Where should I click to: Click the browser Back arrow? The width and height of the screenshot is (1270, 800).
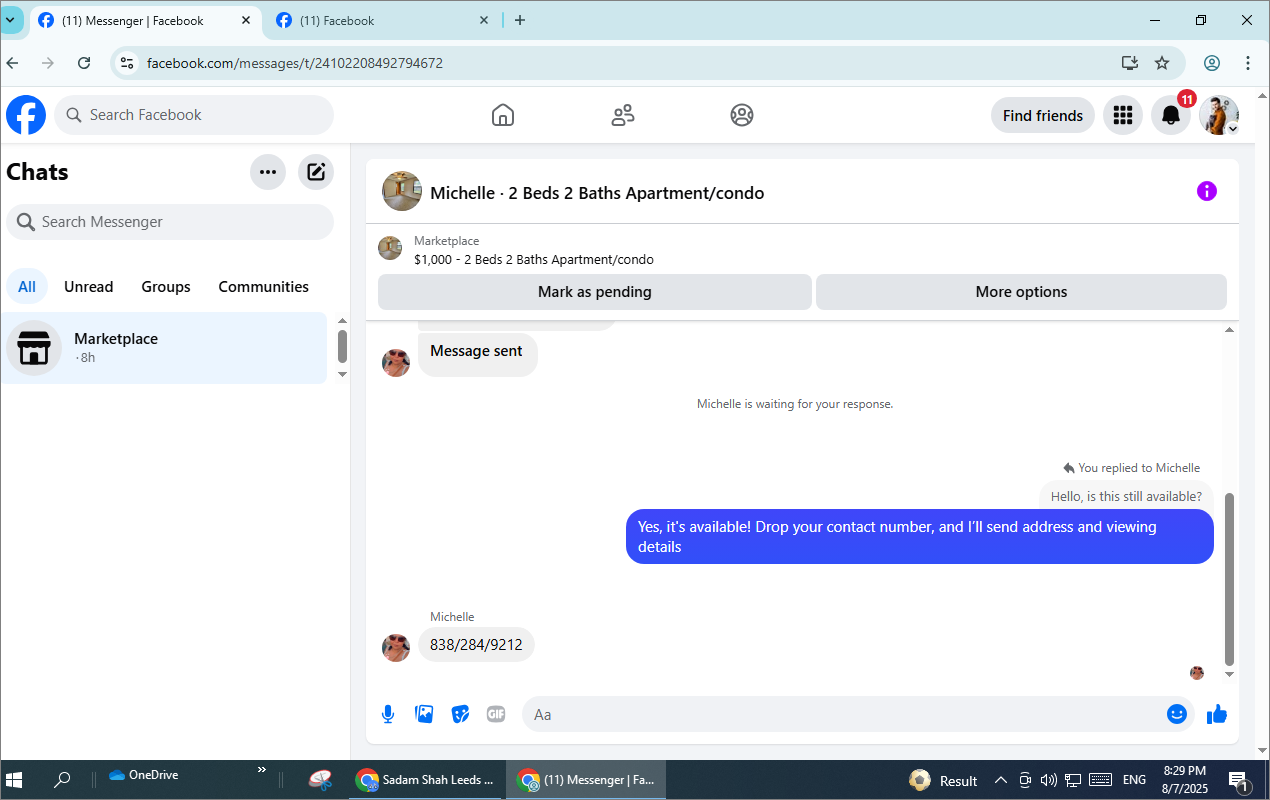click(x=13, y=63)
